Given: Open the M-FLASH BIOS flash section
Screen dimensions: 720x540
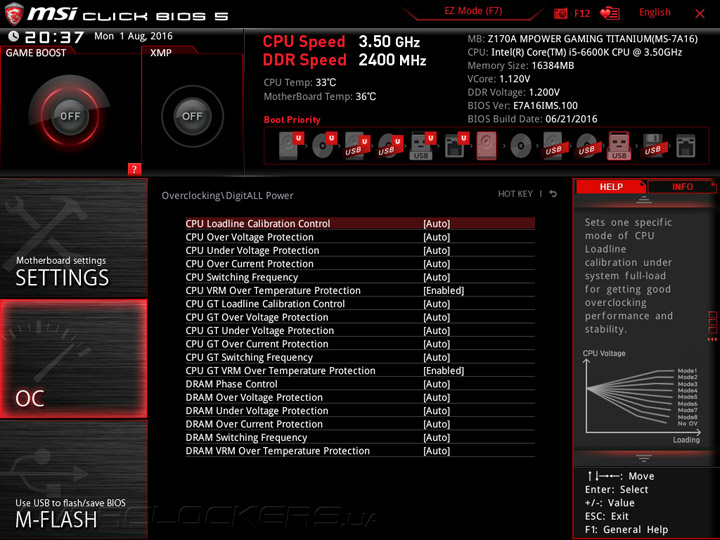Looking at the screenshot, I should (x=73, y=479).
